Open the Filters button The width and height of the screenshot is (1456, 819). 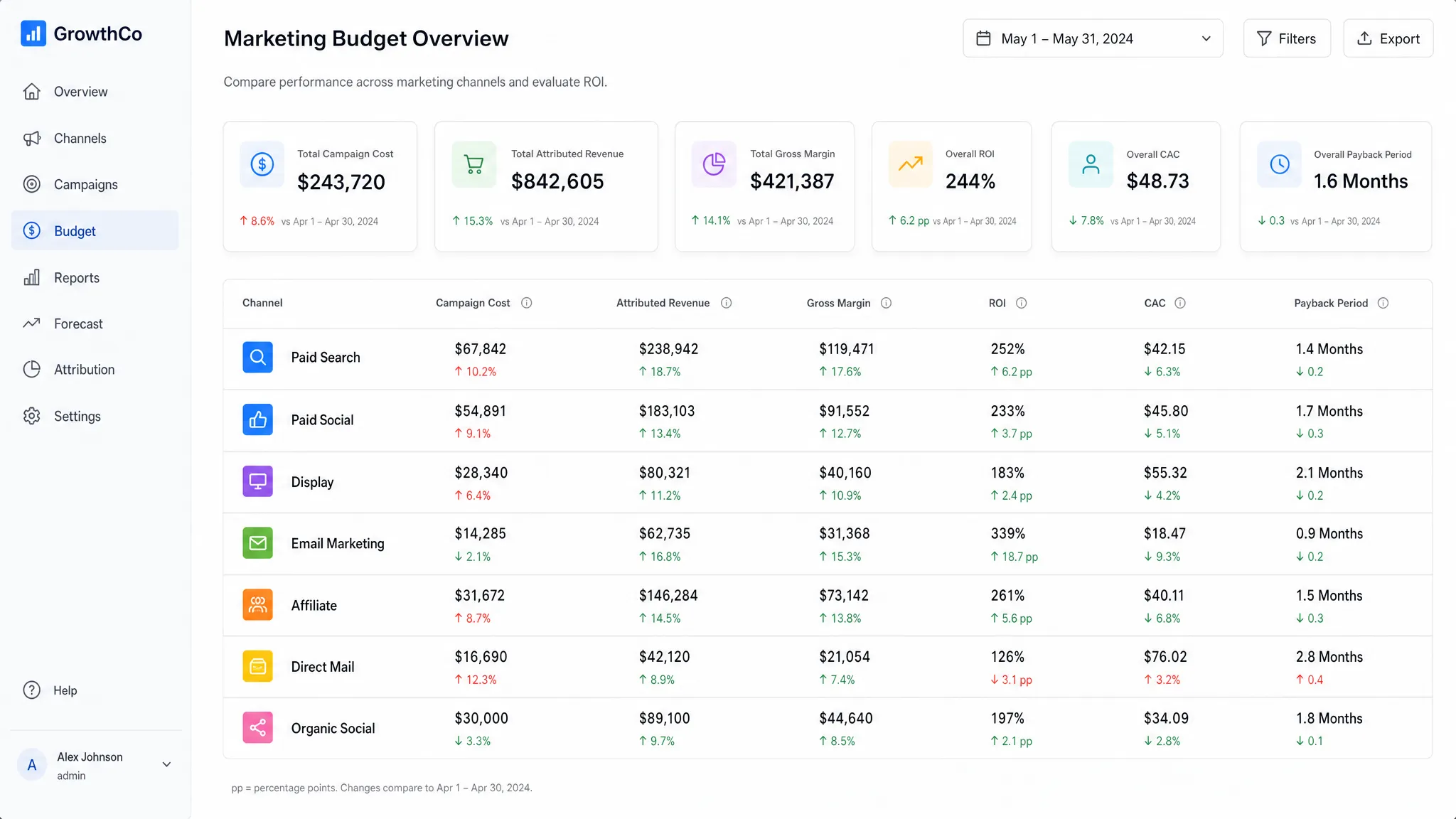click(x=1287, y=38)
